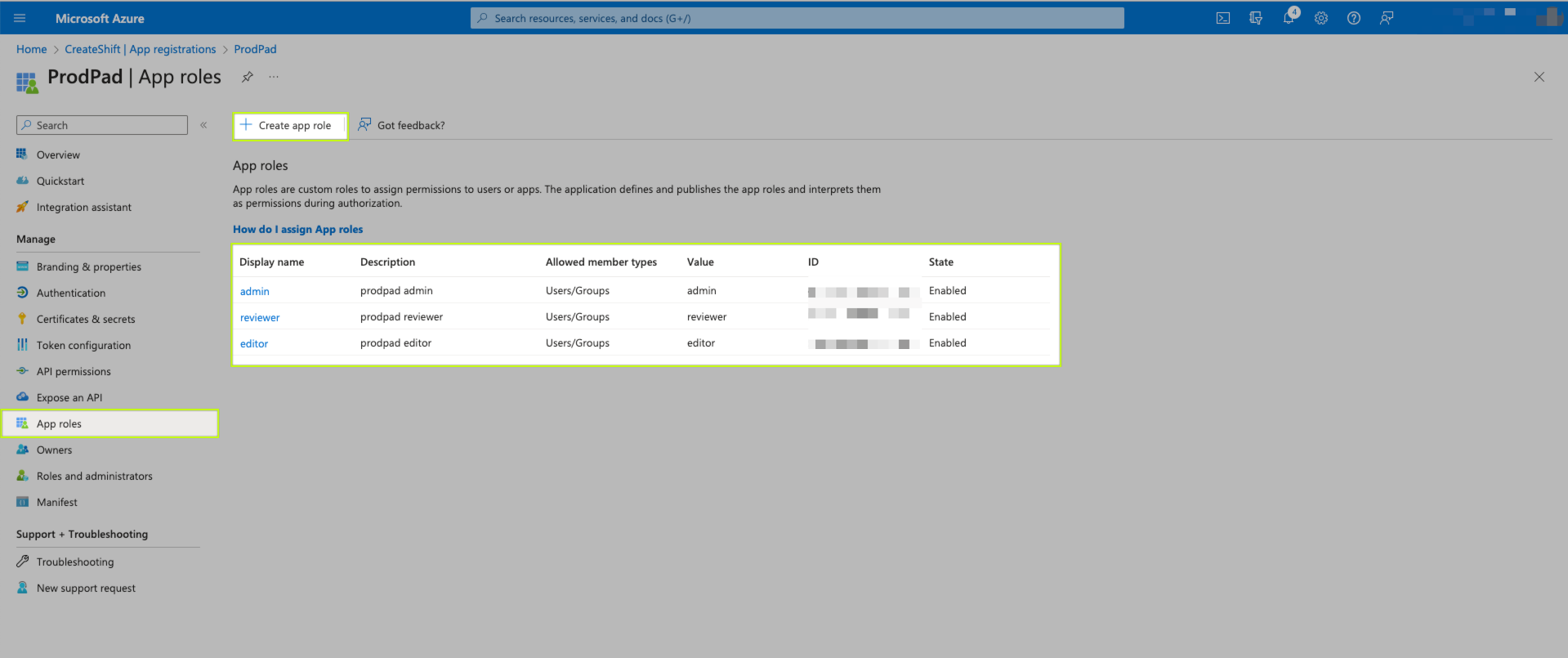Viewport: 1568px width, 658px height.
Task: Click the Expose an API cloud icon
Action: (x=22, y=397)
